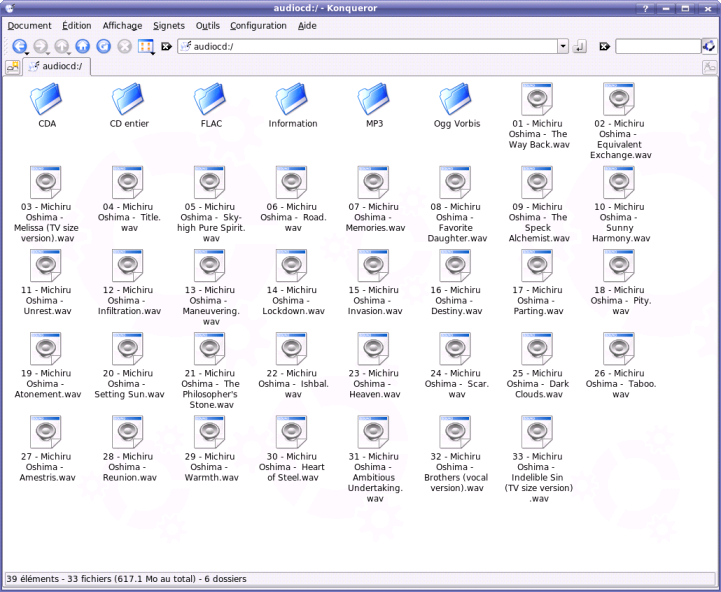Click the Back navigation arrow
Viewport: 721px width, 592px height.
coord(19,46)
